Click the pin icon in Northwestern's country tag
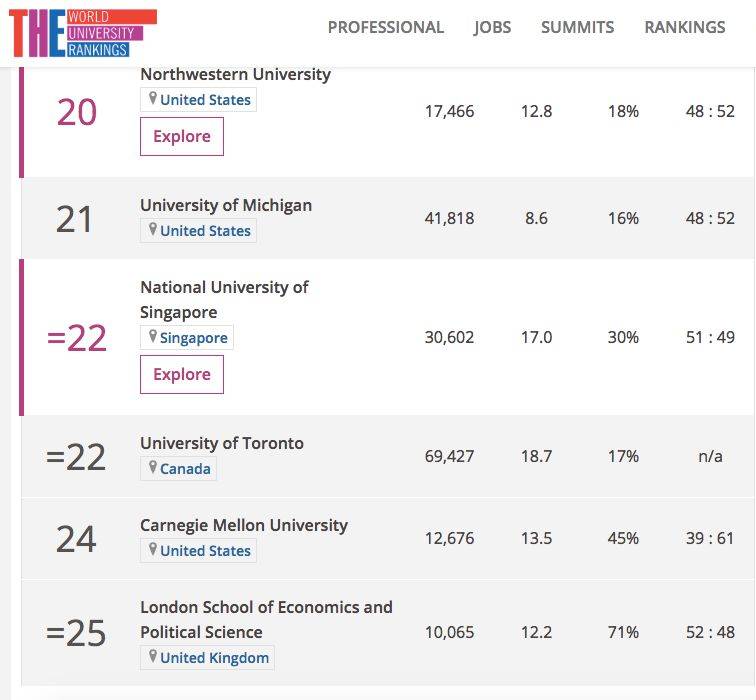 pos(153,99)
